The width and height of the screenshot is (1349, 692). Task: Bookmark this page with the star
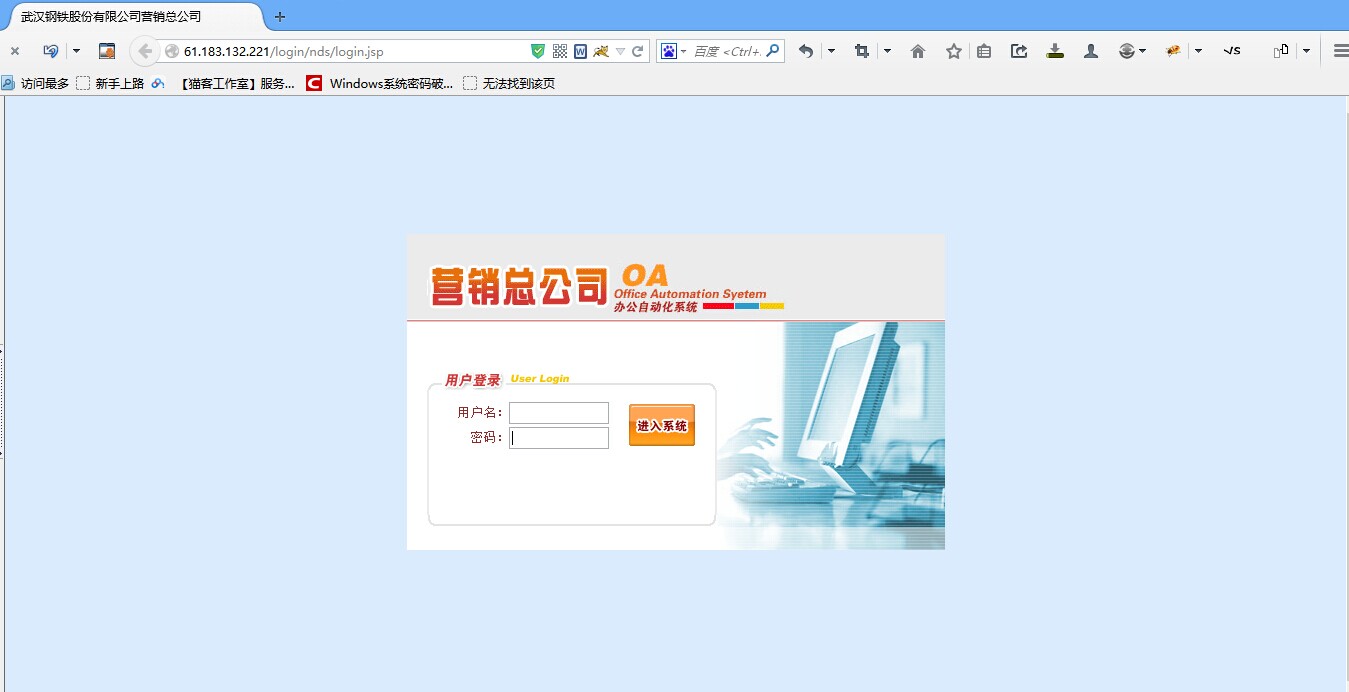[954, 51]
